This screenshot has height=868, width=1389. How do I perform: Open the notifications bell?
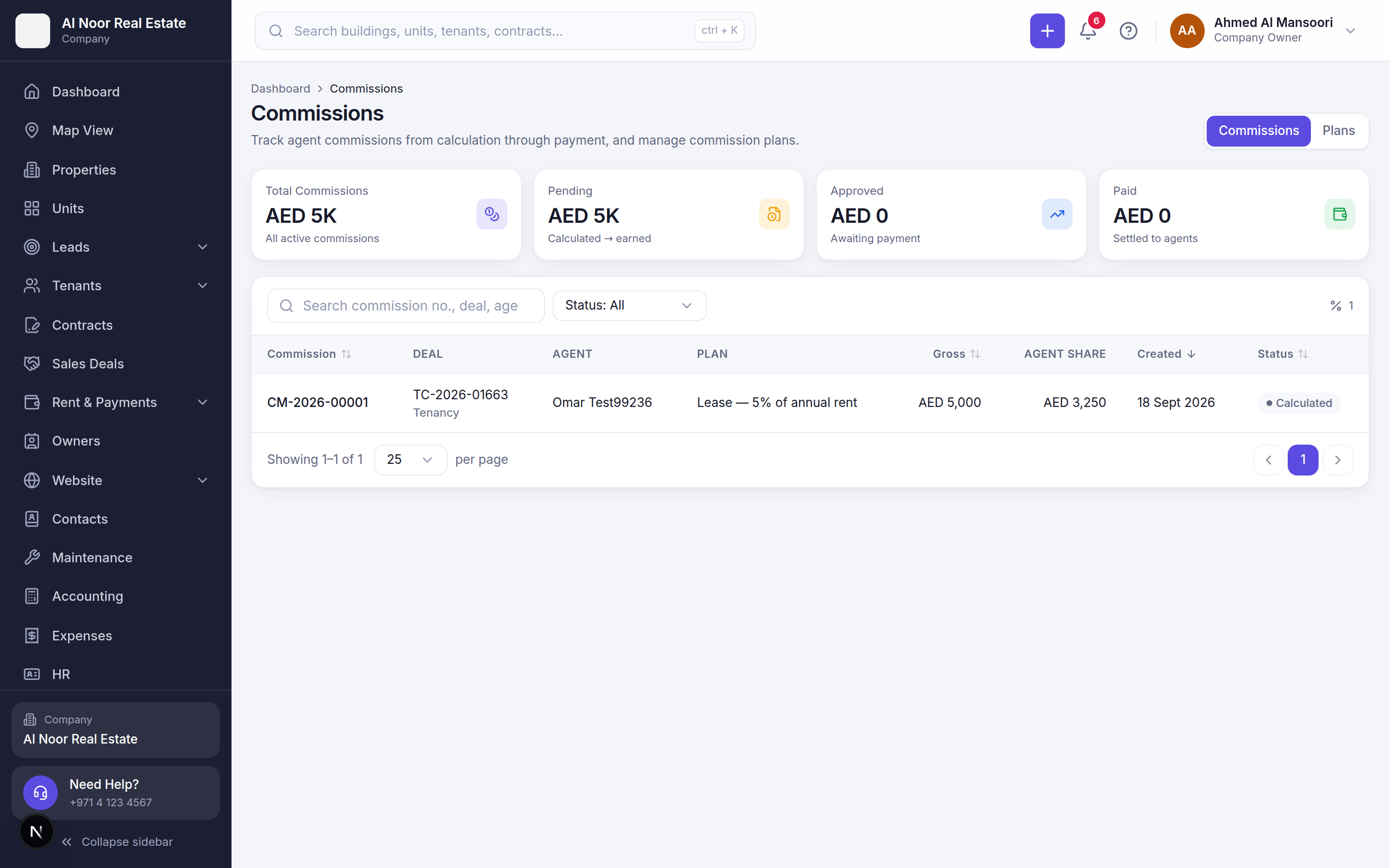(1088, 31)
